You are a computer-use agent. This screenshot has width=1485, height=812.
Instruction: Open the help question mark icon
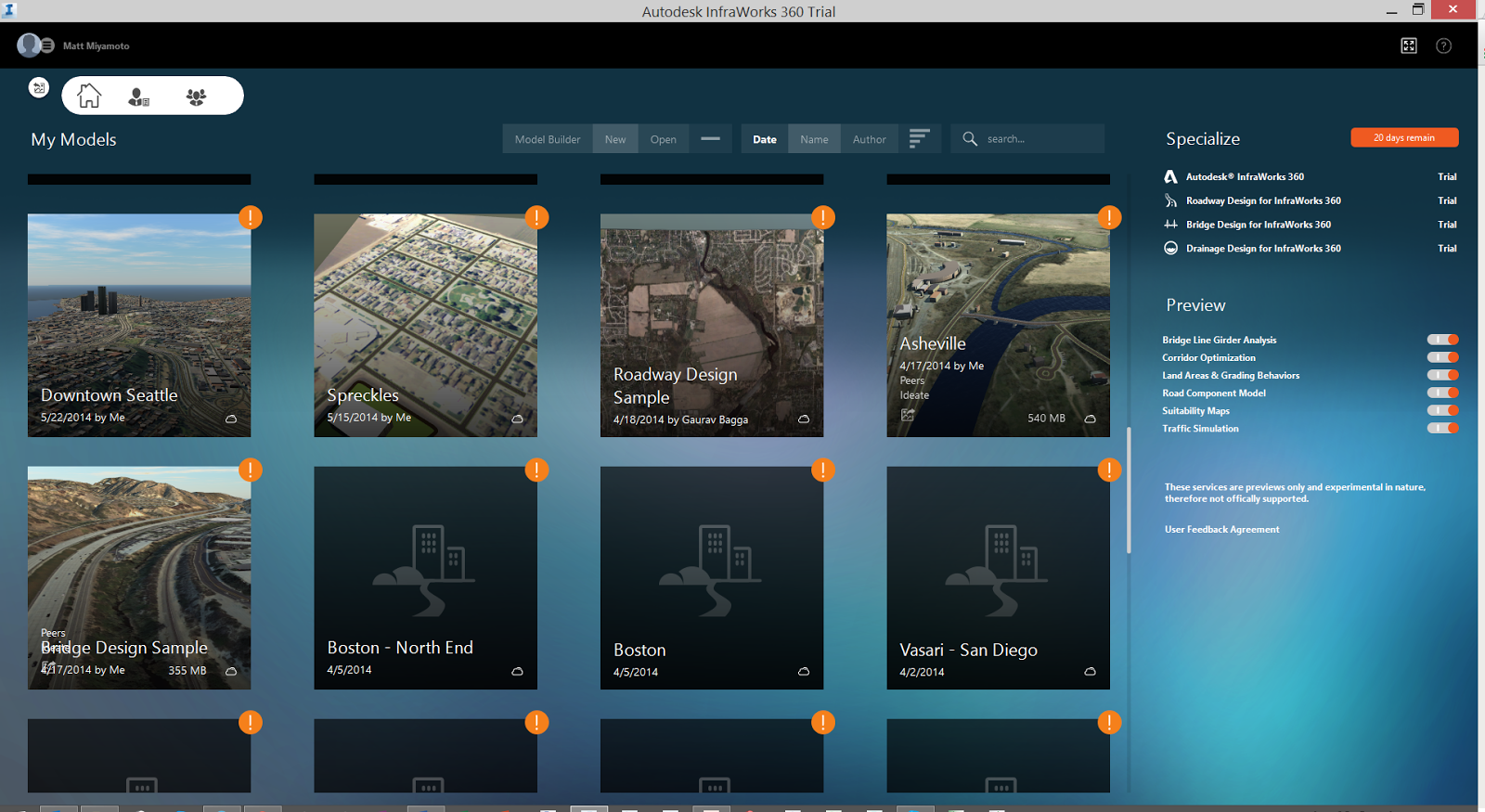[1443, 45]
